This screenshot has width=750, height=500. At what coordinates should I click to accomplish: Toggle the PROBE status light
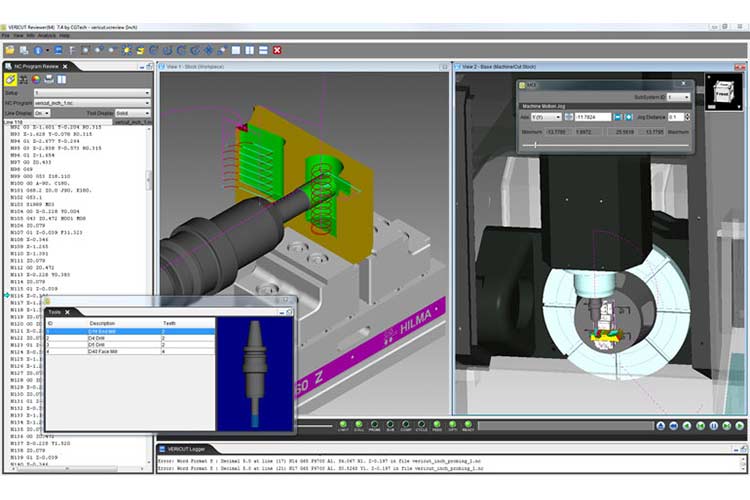(x=374, y=424)
